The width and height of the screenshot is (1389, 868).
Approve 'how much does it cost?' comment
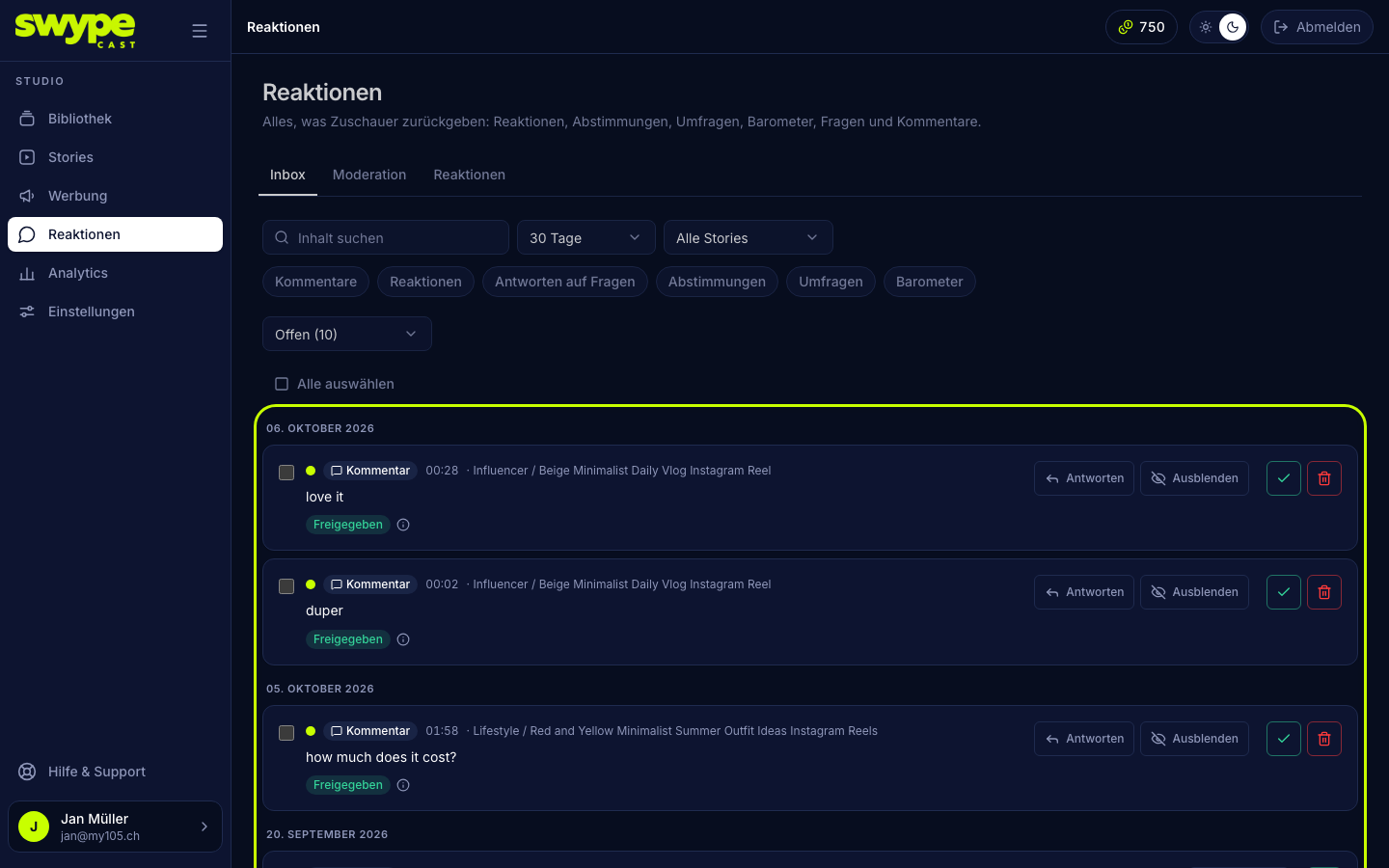point(1284,739)
